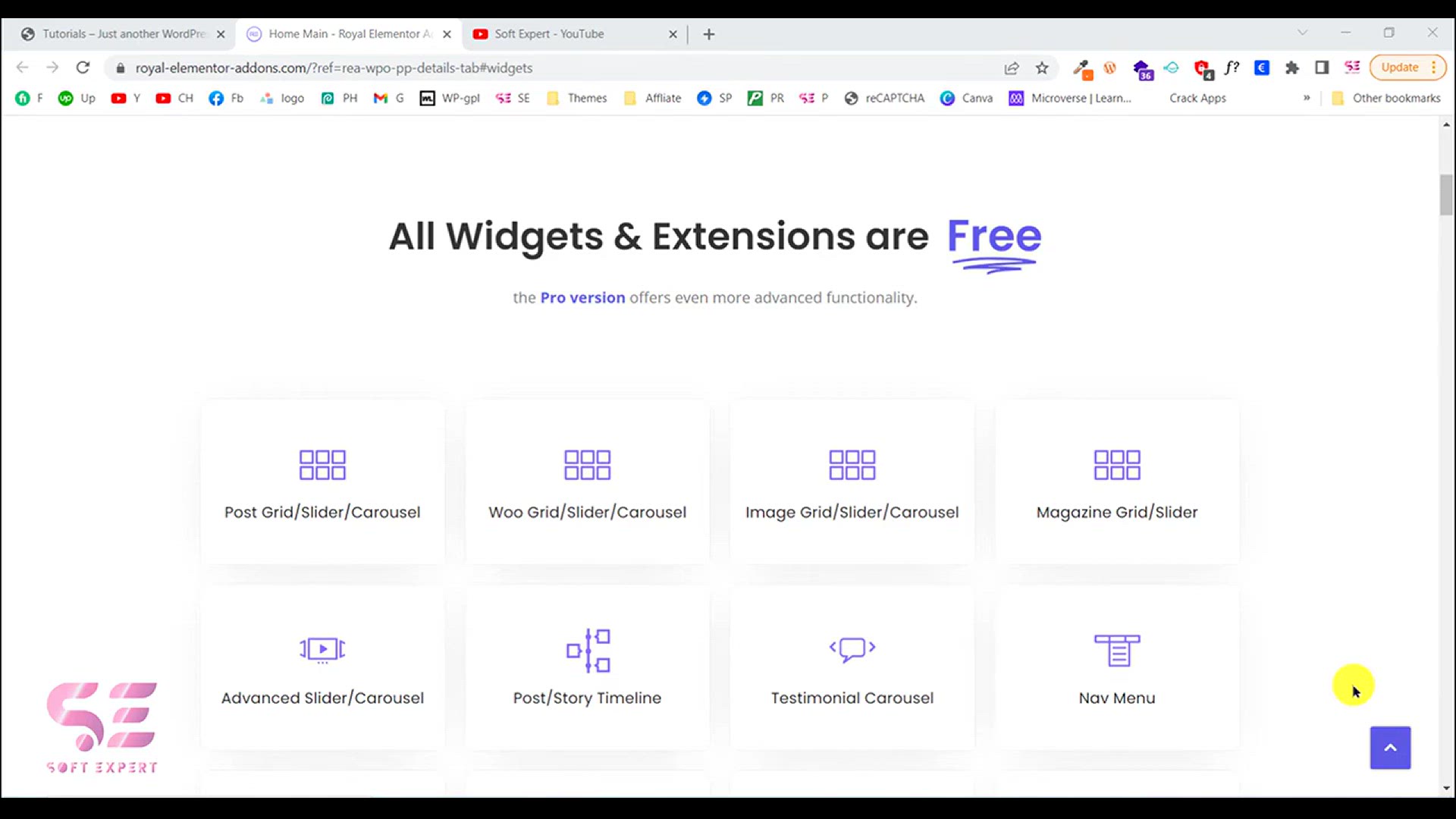1456x819 pixels.
Task: Open the 'Nav Menu' title link
Action: (1117, 698)
